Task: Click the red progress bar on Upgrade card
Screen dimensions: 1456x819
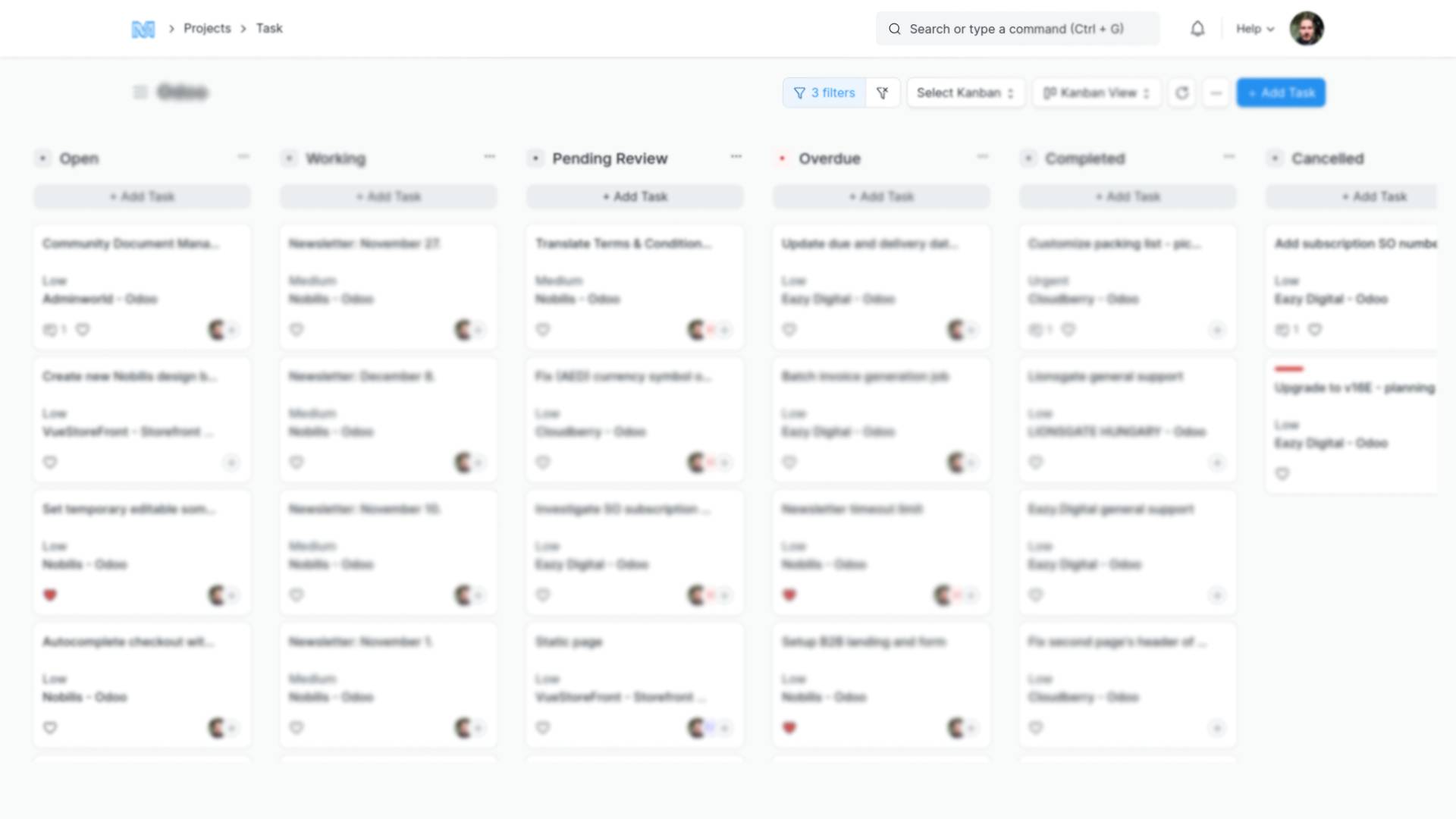Action: coord(1289,369)
